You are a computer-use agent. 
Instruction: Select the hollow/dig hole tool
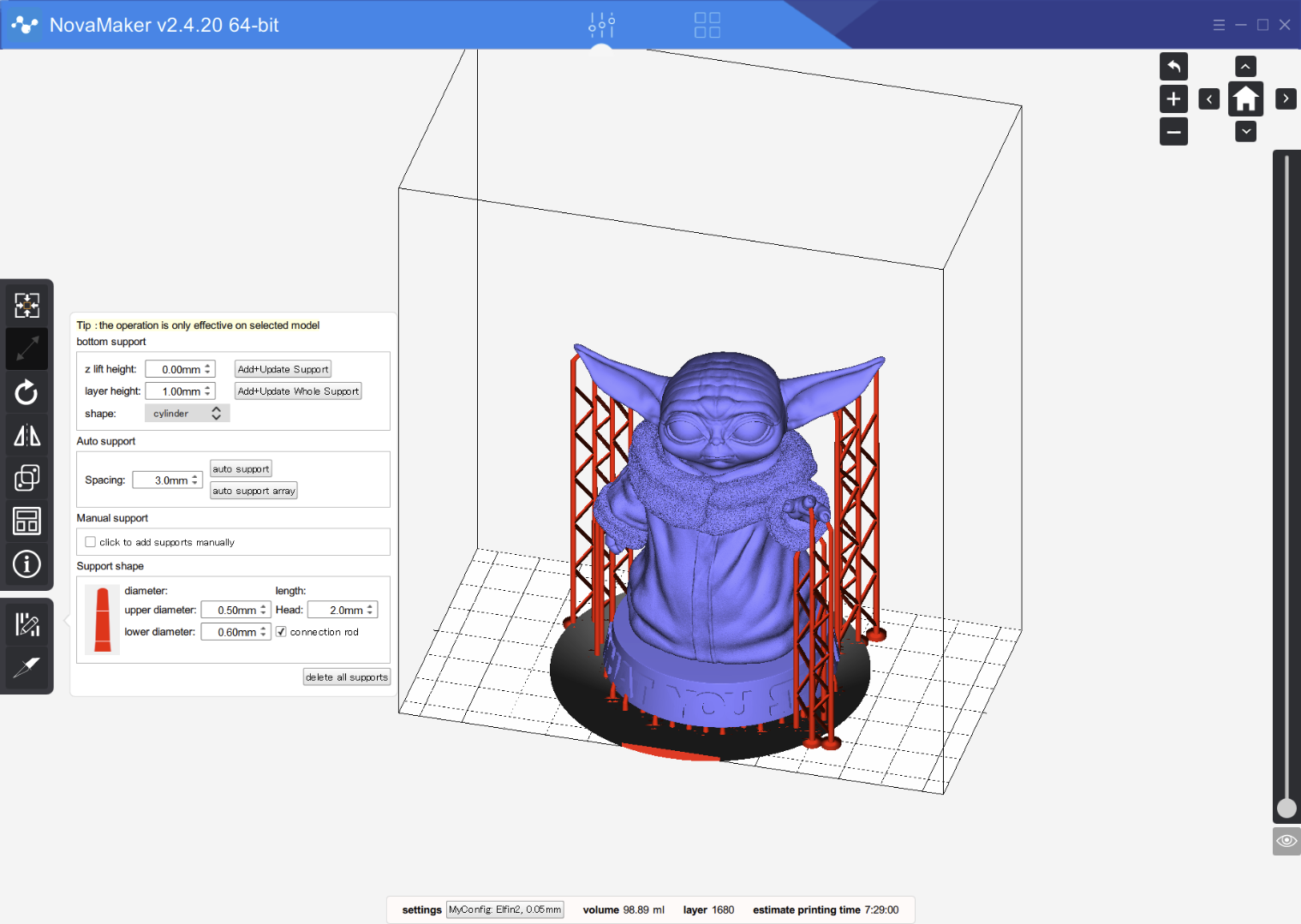[27, 667]
